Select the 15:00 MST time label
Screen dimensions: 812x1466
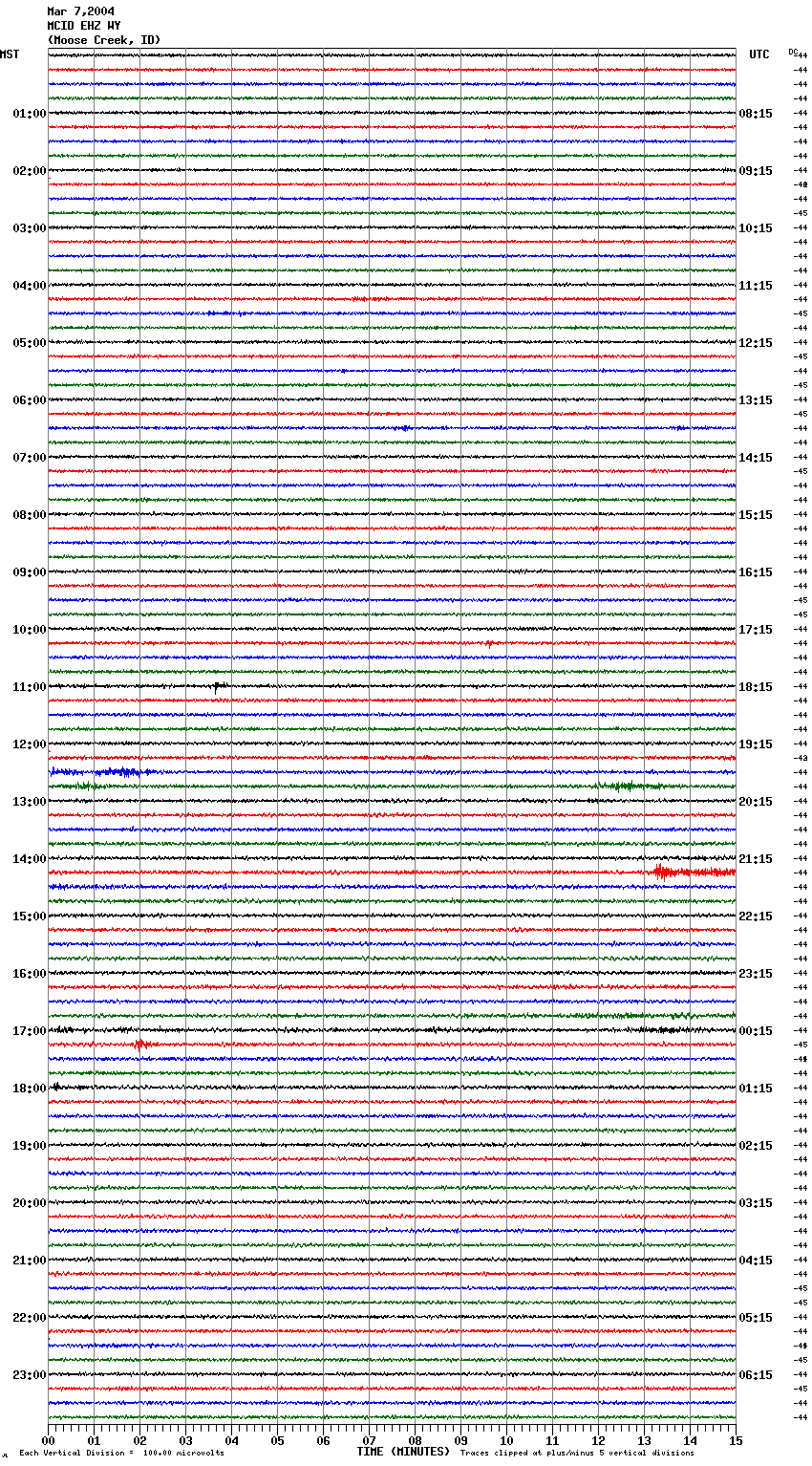(30, 916)
